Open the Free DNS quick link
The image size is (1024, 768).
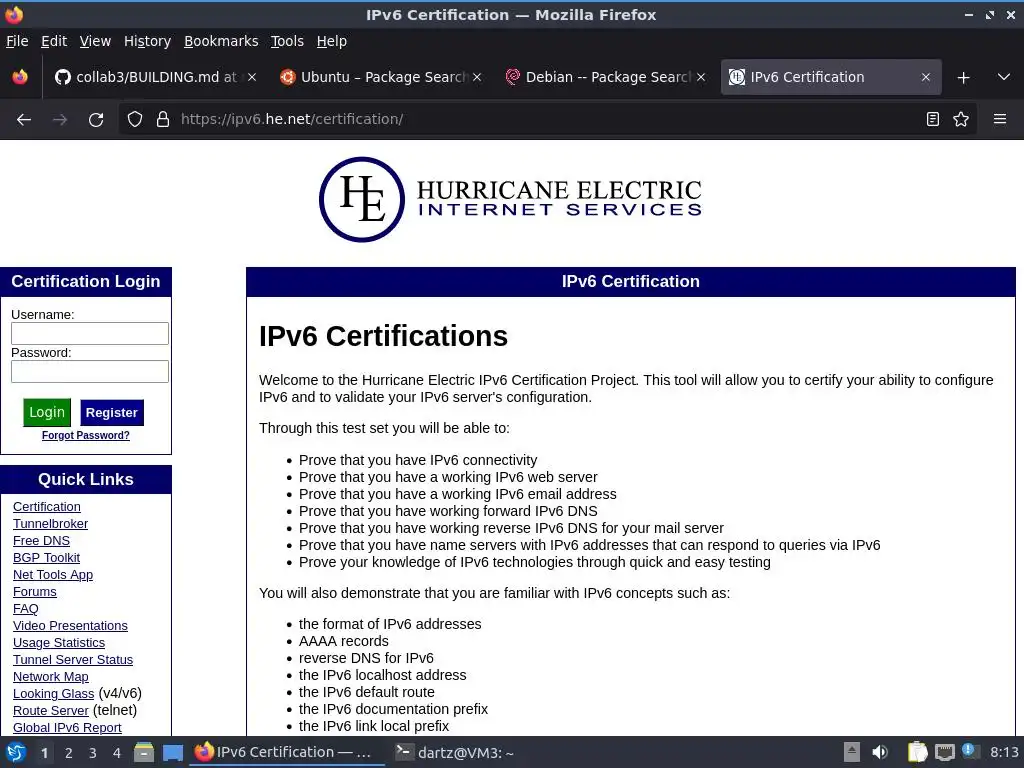(x=41, y=541)
